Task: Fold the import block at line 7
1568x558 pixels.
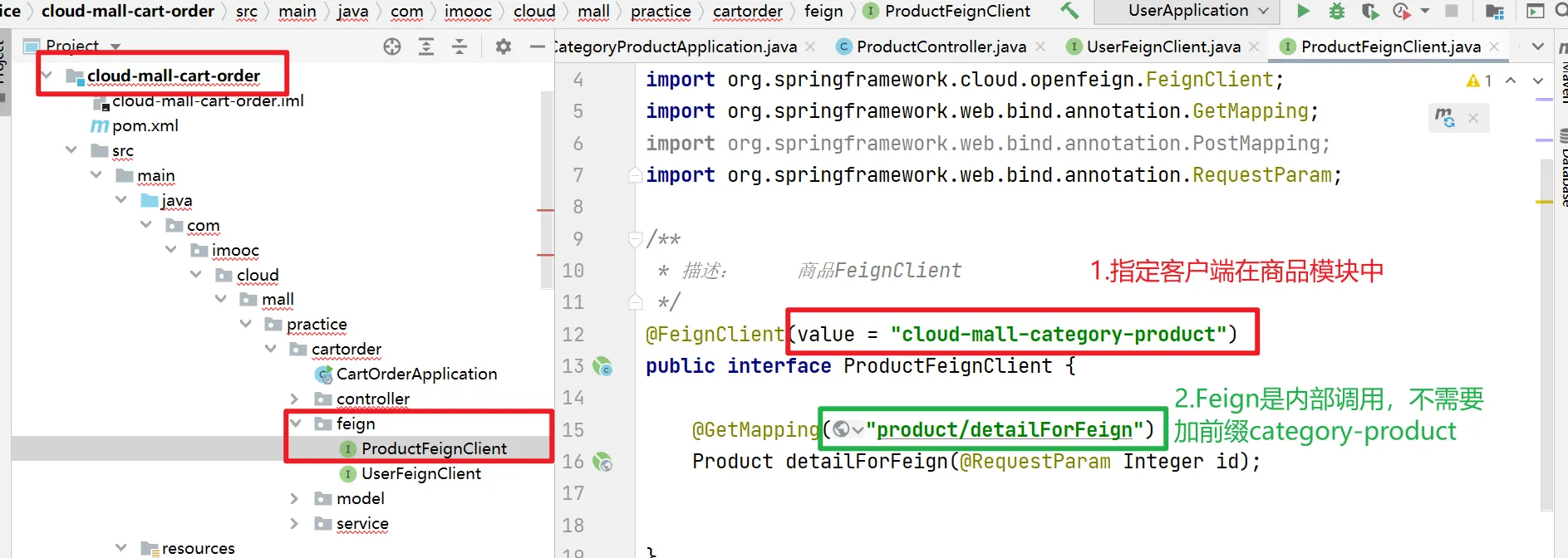Action: pyautogui.click(x=636, y=175)
